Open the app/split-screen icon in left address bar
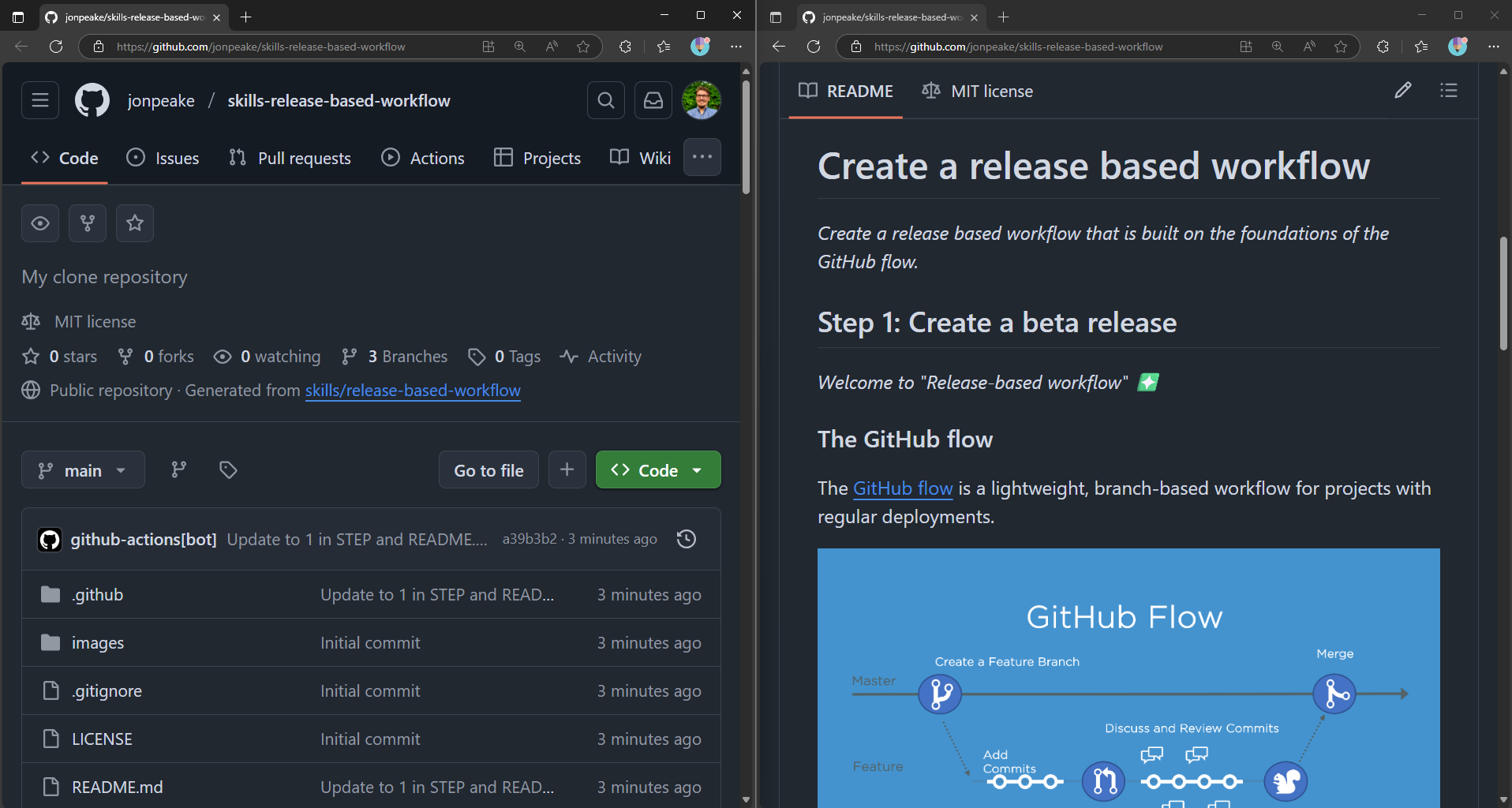The image size is (1512, 808). tap(488, 47)
